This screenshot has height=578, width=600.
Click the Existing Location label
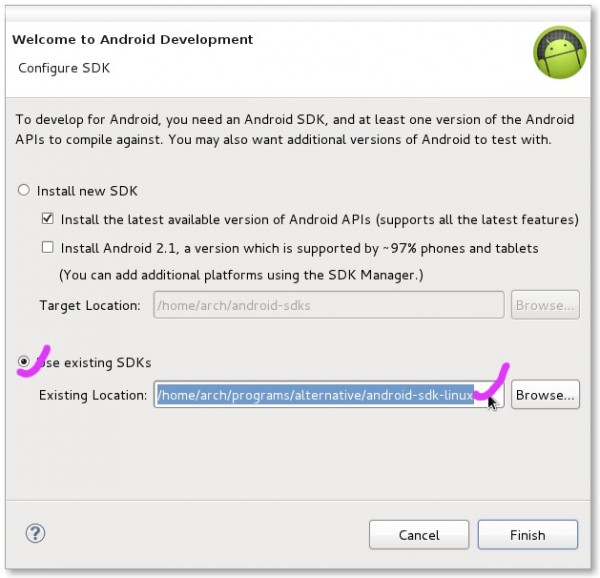click(93, 395)
